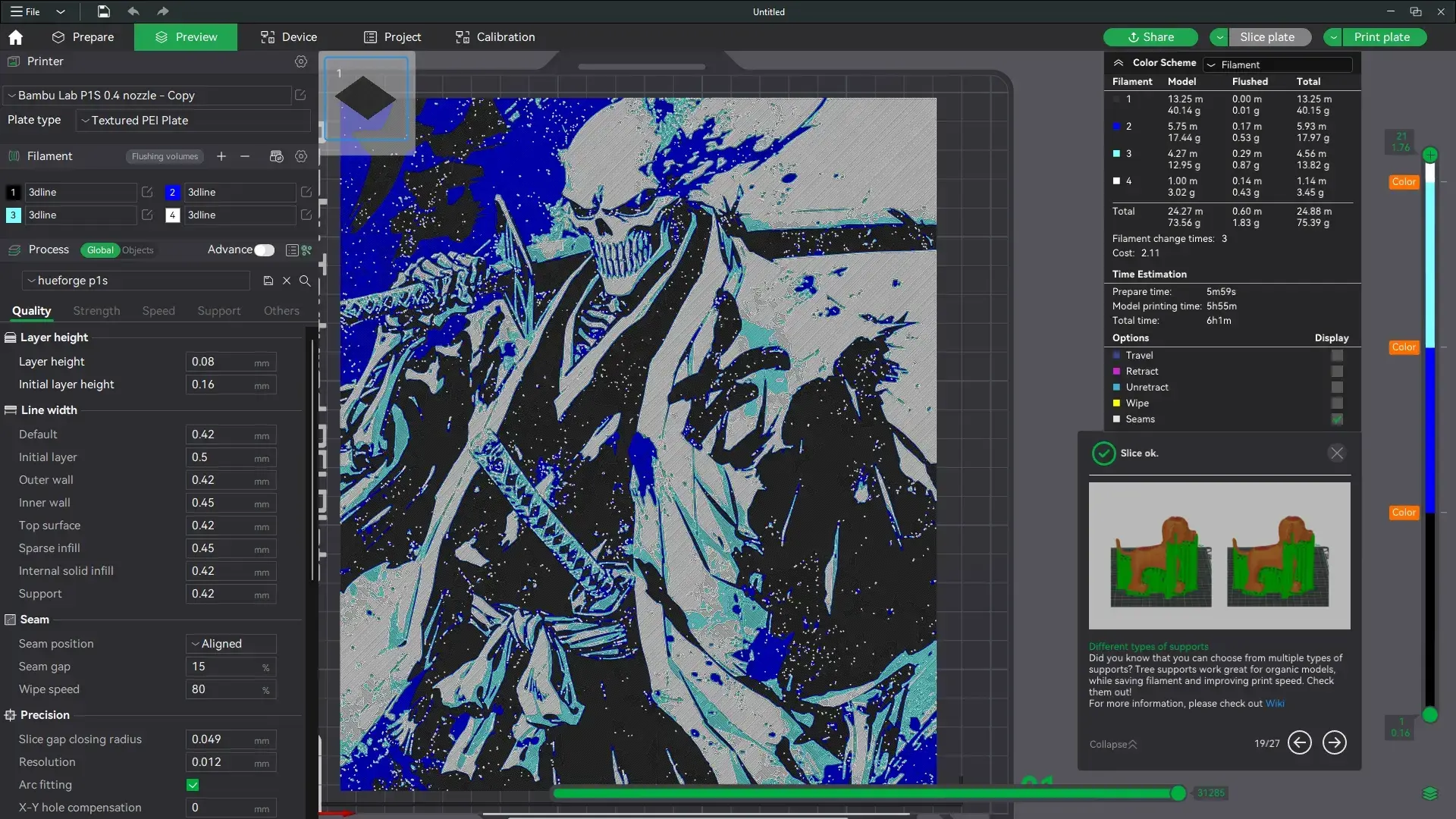Image resolution: width=1456 pixels, height=819 pixels.
Task: Click the Home icon top left
Action: click(15, 36)
